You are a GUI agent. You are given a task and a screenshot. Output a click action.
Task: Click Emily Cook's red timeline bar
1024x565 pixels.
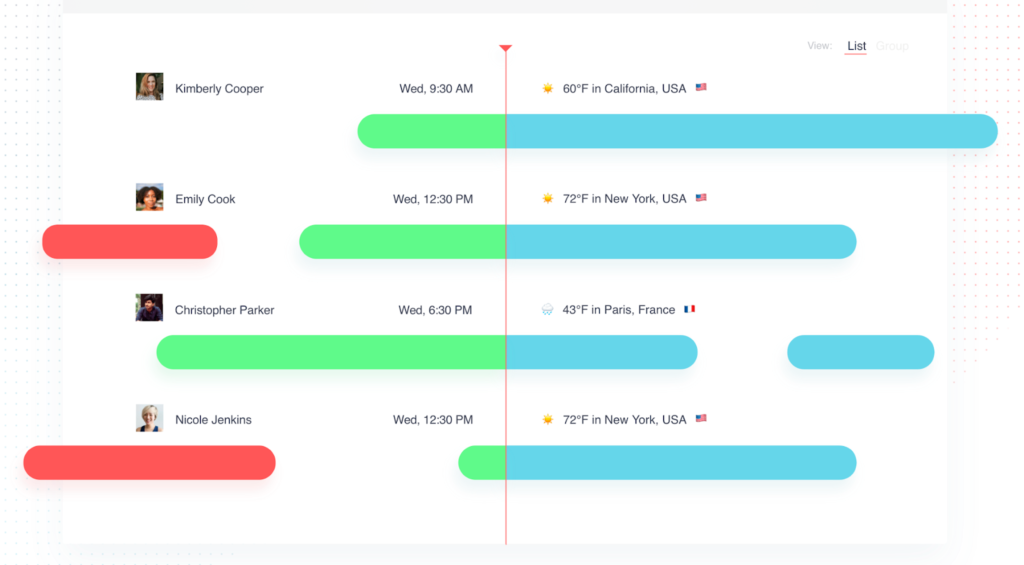pyautogui.click(x=130, y=242)
